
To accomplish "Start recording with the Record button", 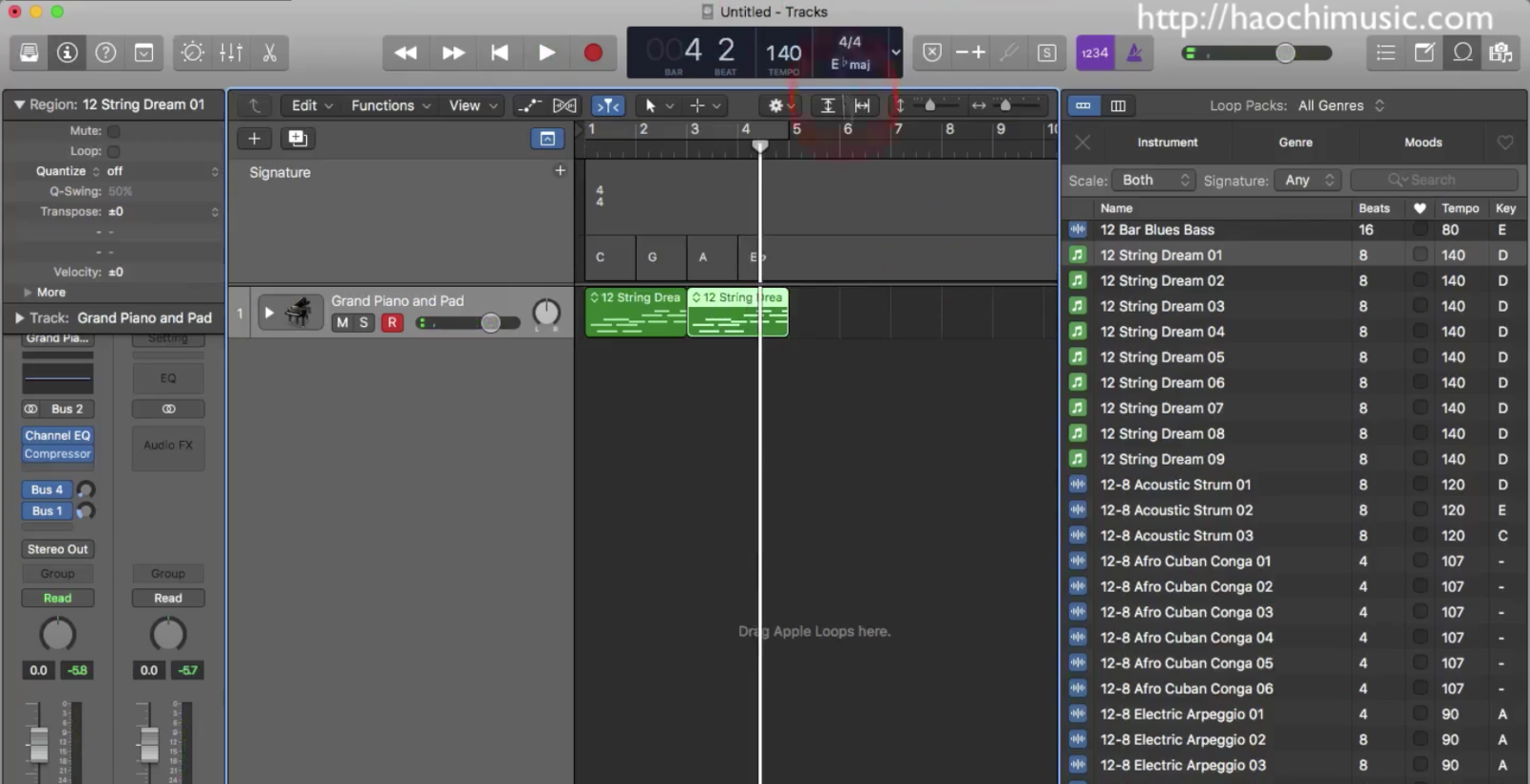I will (x=593, y=53).
